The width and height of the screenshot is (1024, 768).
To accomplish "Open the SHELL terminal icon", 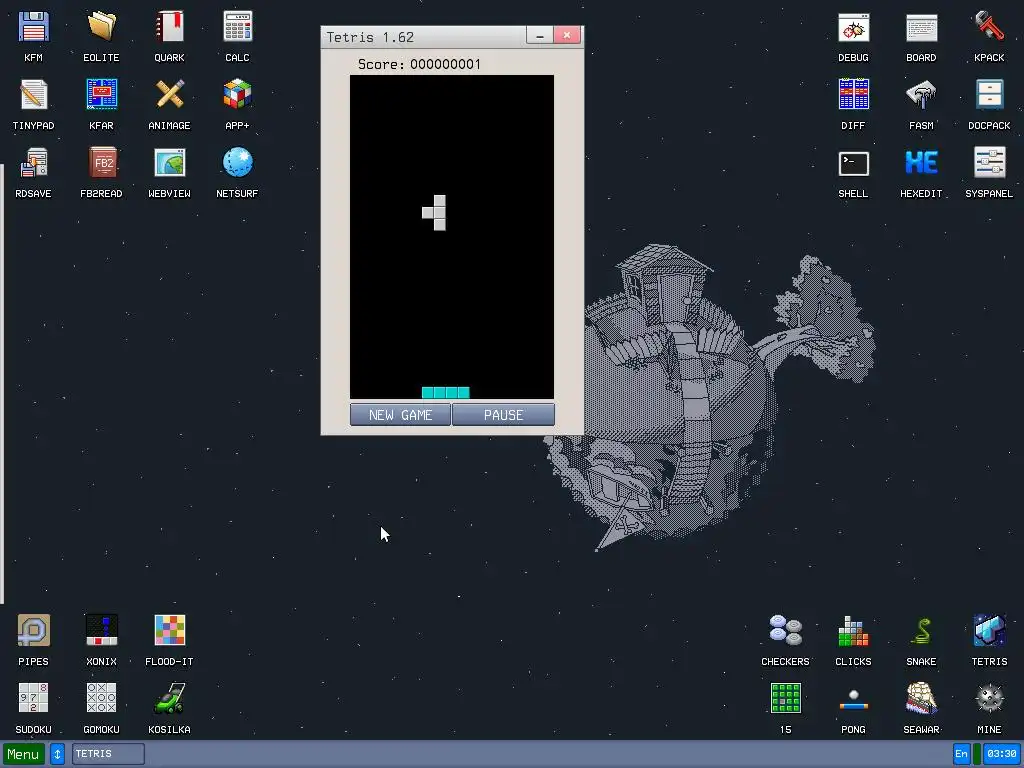I will (x=854, y=163).
